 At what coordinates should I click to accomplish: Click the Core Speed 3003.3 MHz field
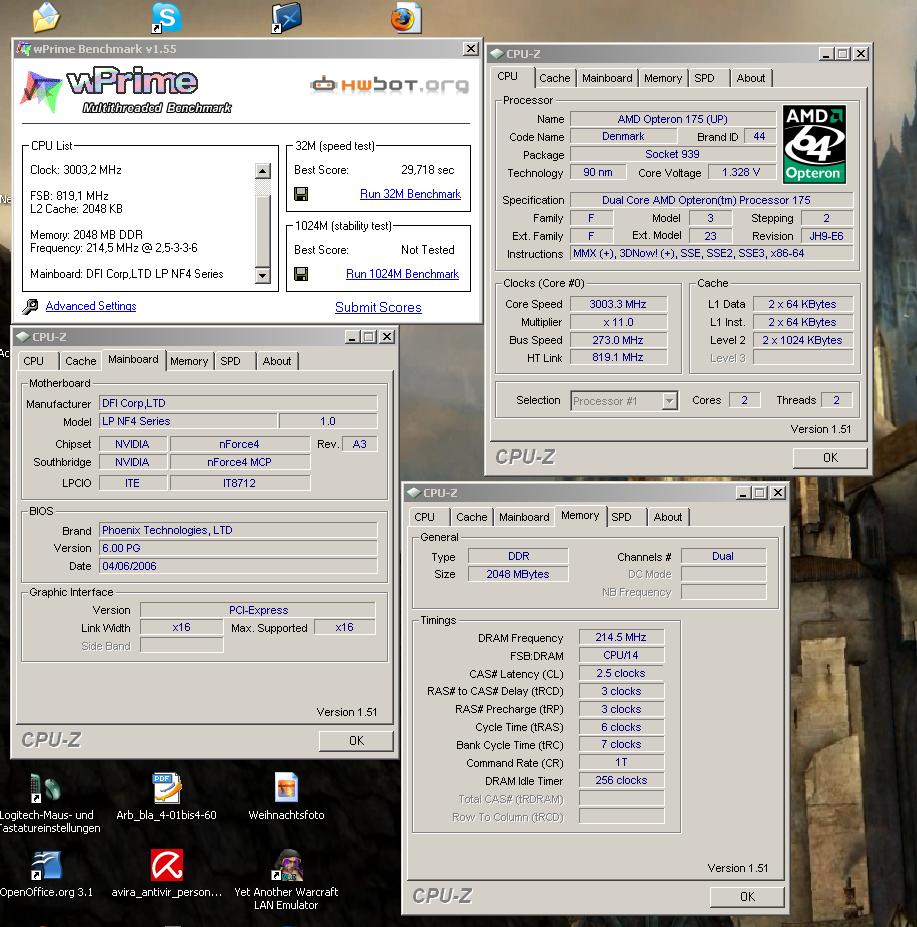(618, 304)
